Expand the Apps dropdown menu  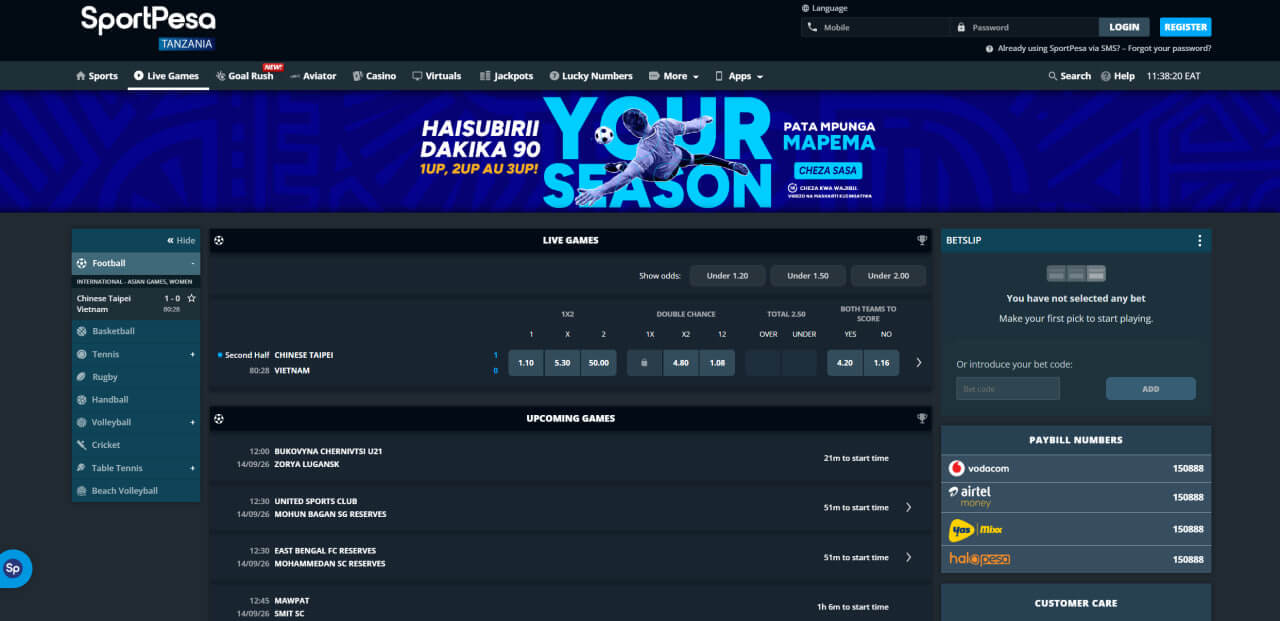point(738,76)
